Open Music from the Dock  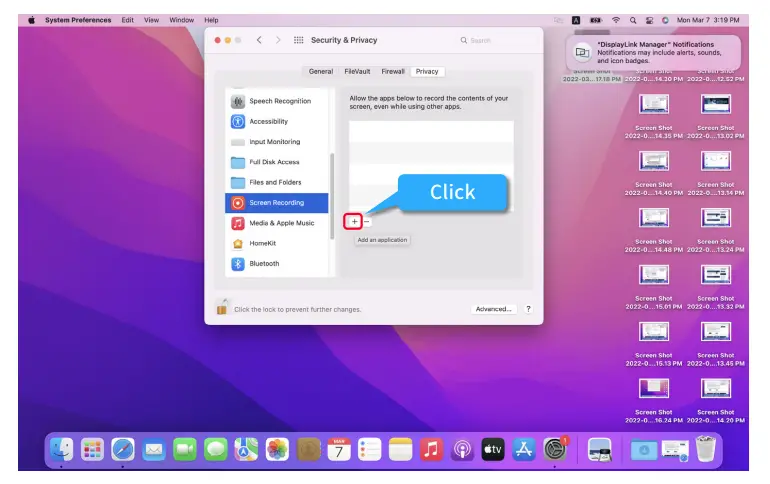(x=431, y=449)
